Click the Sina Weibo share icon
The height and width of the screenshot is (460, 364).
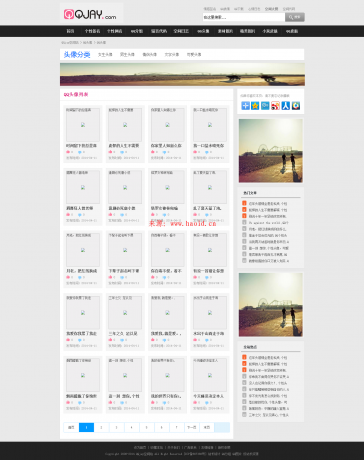coord(275,106)
